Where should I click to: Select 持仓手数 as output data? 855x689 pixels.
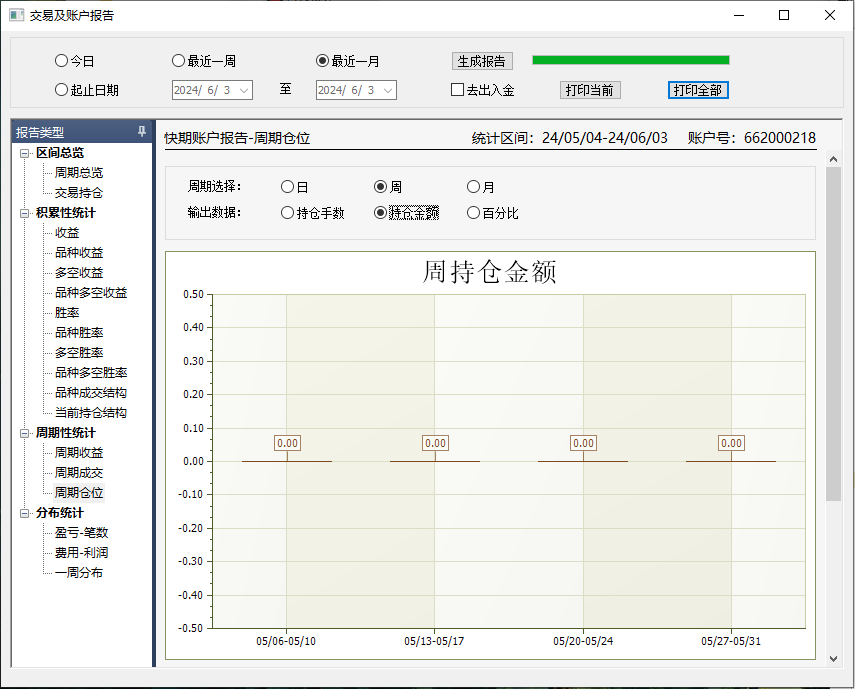288,213
